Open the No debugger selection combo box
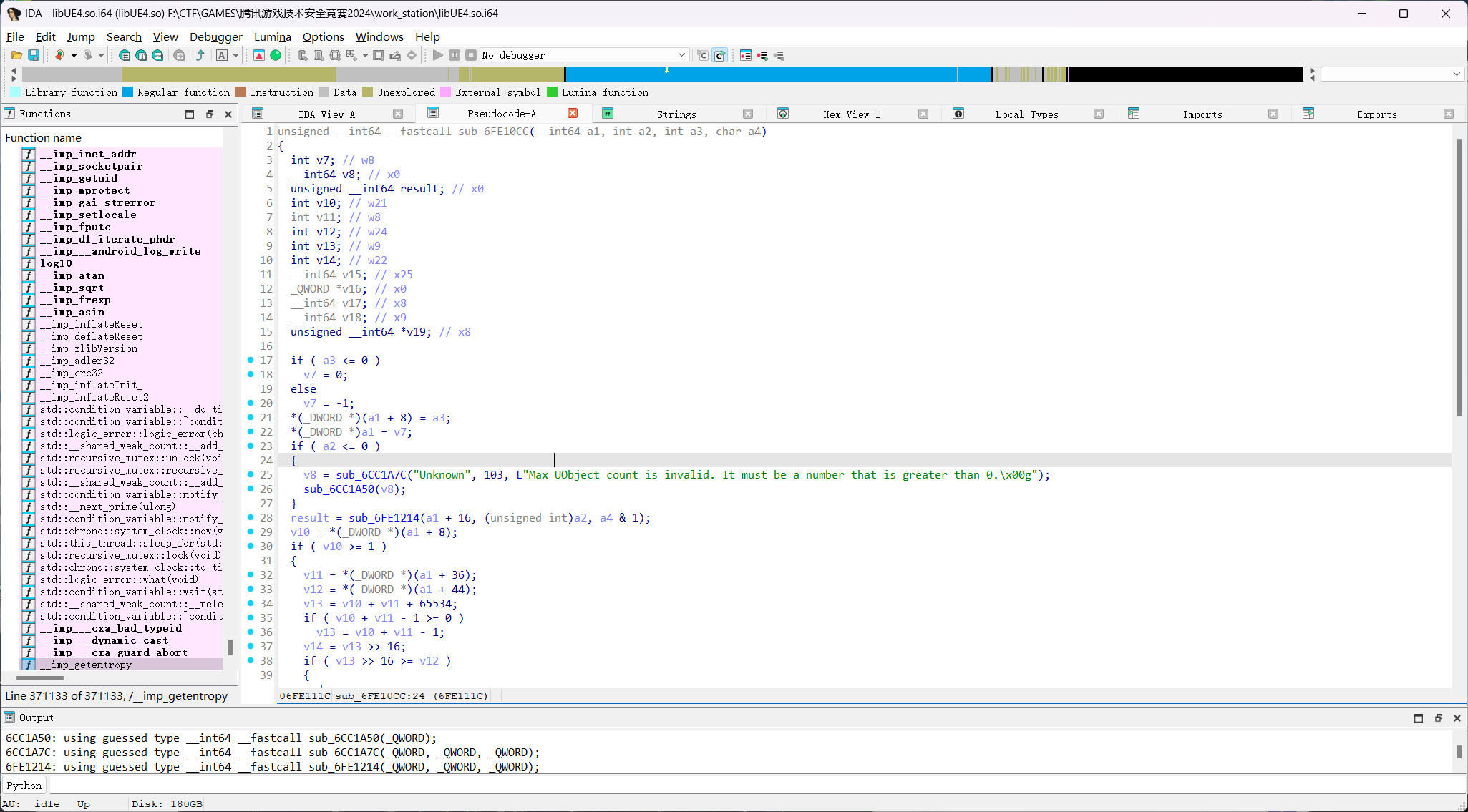This screenshot has width=1468, height=812. click(x=583, y=55)
